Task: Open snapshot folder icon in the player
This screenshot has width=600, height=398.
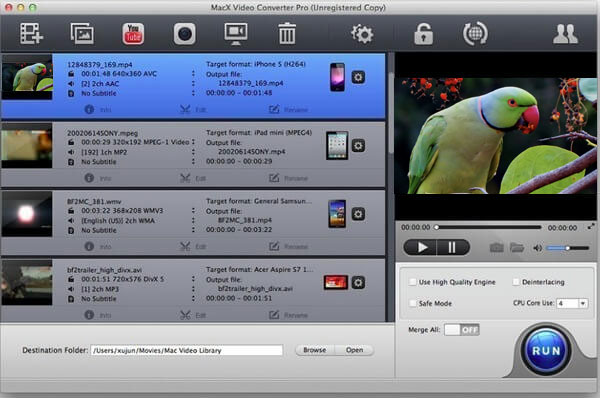Action: point(517,248)
